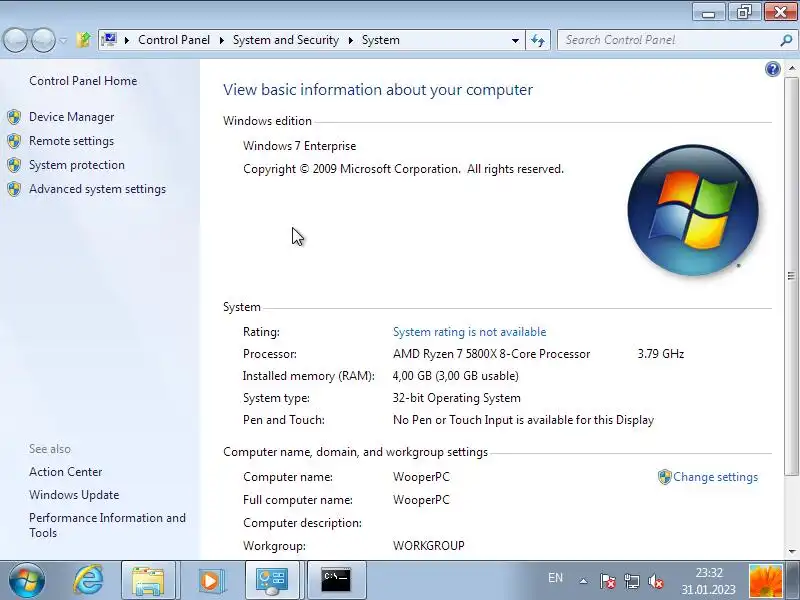Open the network status tray icon
The height and width of the screenshot is (600, 800).
632,581
